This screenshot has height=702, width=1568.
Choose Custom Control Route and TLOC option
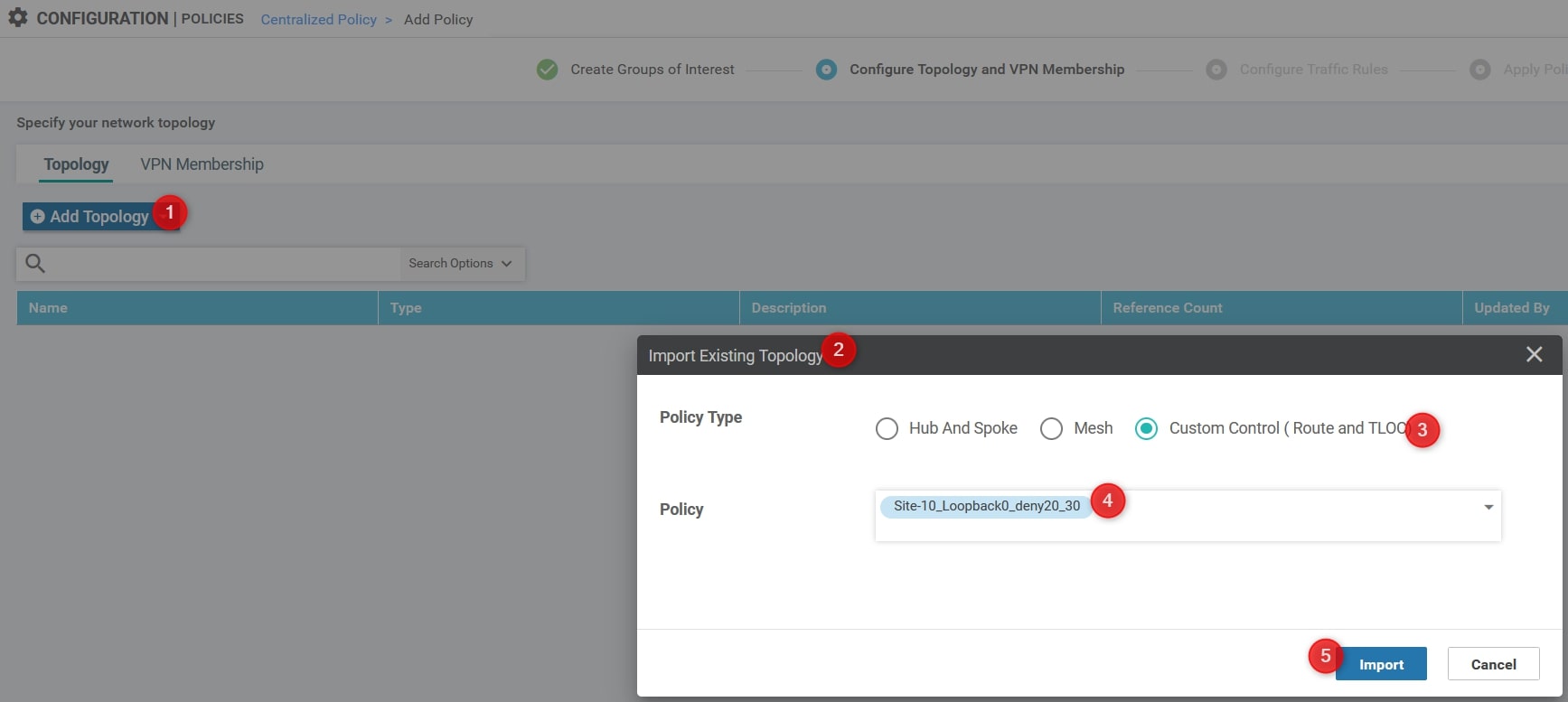click(1146, 428)
